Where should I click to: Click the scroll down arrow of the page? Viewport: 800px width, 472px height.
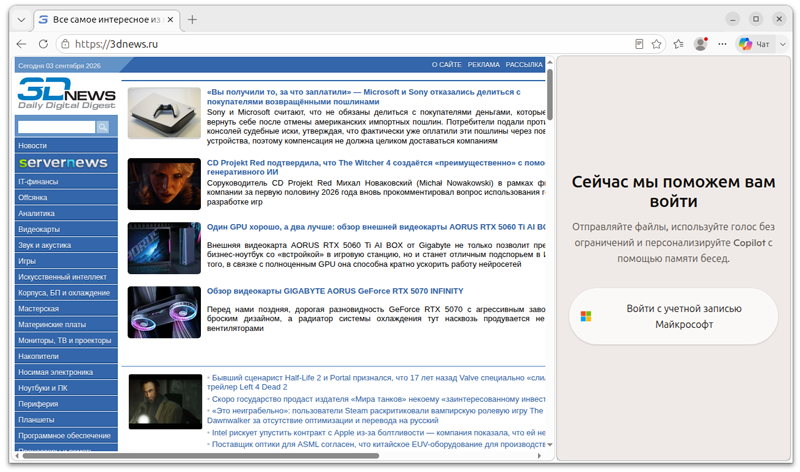click(x=550, y=444)
